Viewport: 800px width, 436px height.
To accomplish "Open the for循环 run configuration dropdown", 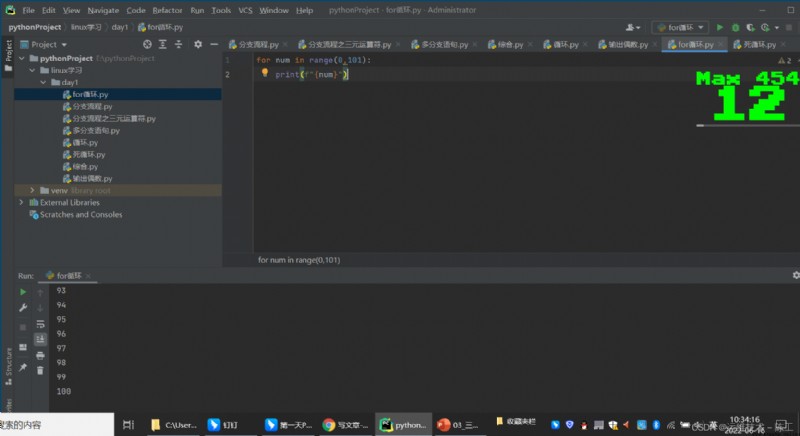I will (x=680, y=28).
